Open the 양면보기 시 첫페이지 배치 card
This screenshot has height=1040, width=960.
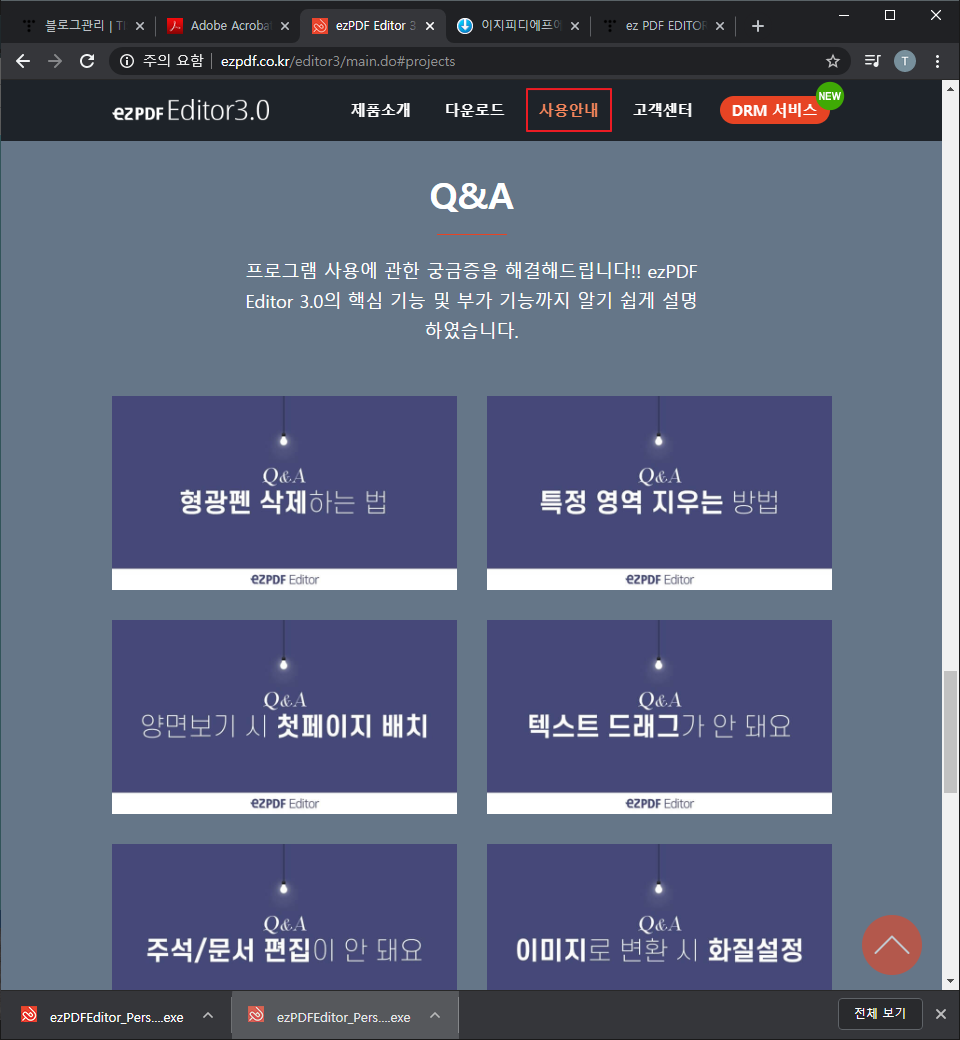pyautogui.click(x=284, y=717)
